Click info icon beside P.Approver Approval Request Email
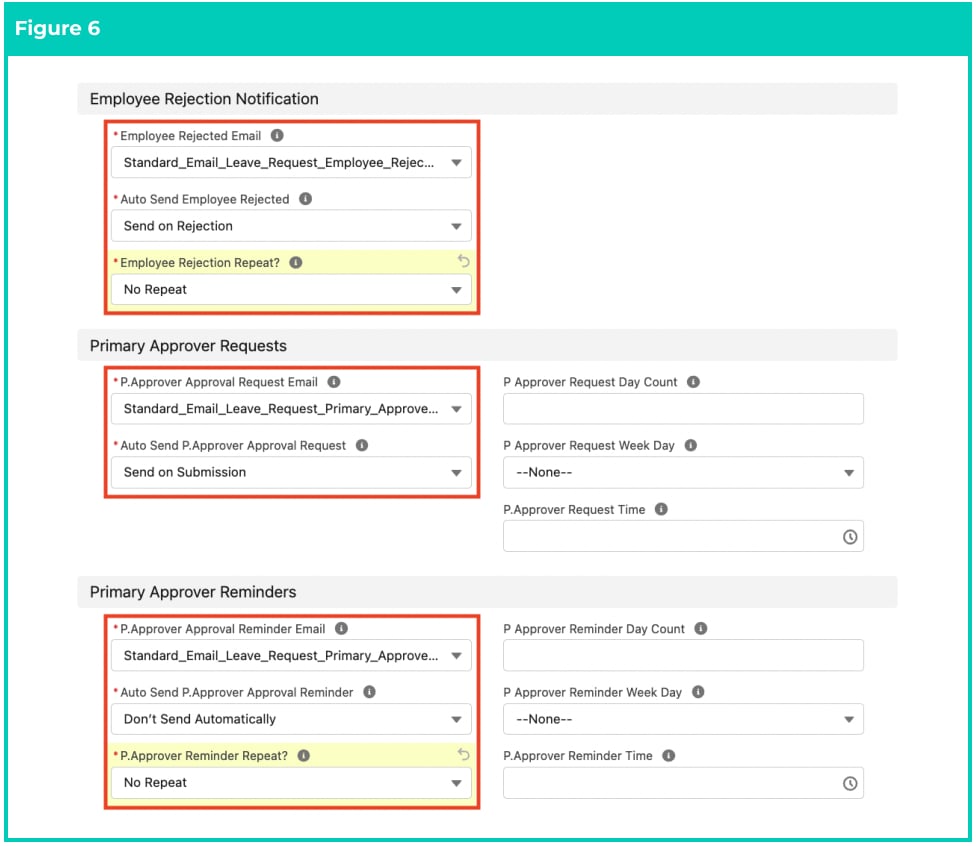 (334, 382)
